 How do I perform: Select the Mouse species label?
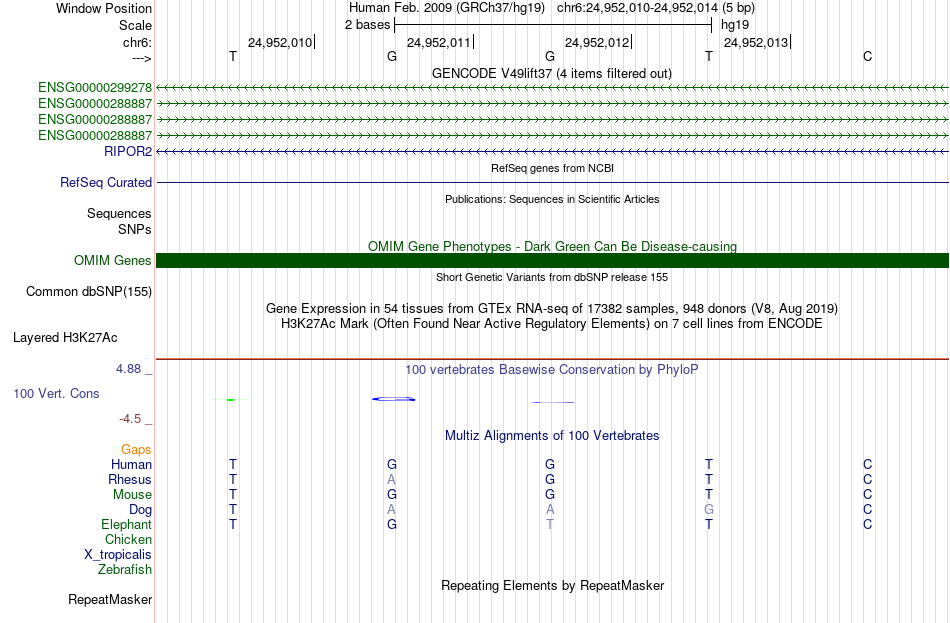click(x=132, y=495)
